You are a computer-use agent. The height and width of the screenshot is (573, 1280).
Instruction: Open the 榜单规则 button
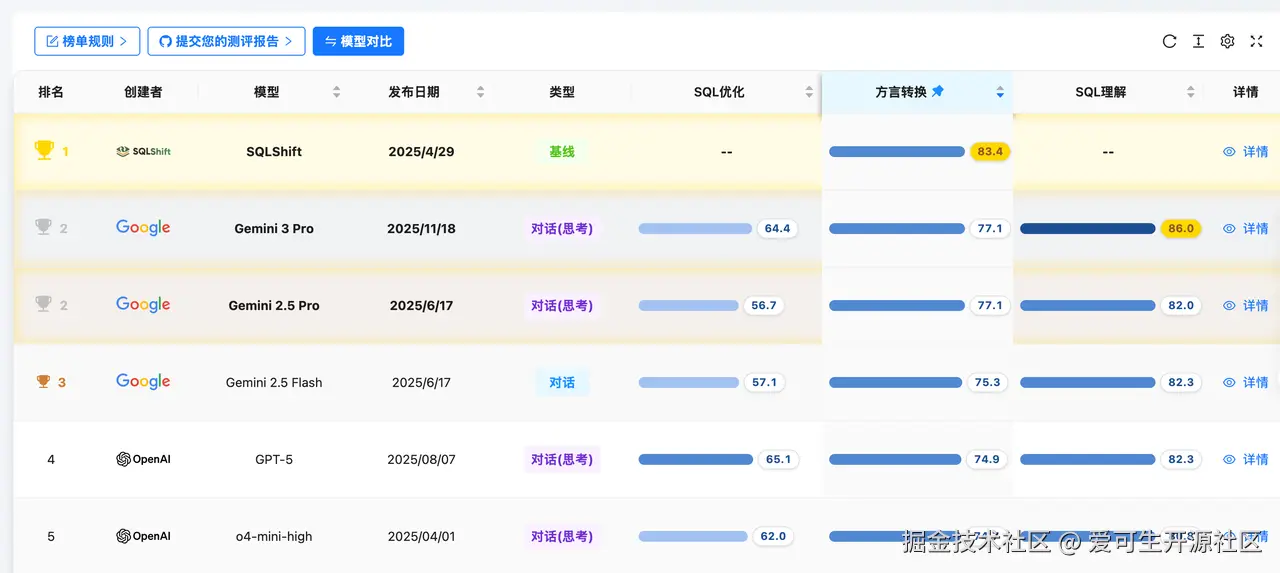[x=87, y=41]
